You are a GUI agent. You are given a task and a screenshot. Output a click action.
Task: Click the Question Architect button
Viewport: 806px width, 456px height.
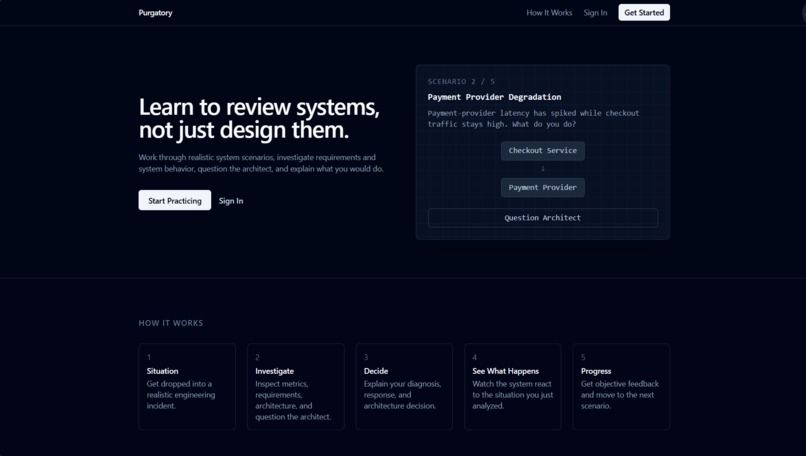click(x=543, y=218)
